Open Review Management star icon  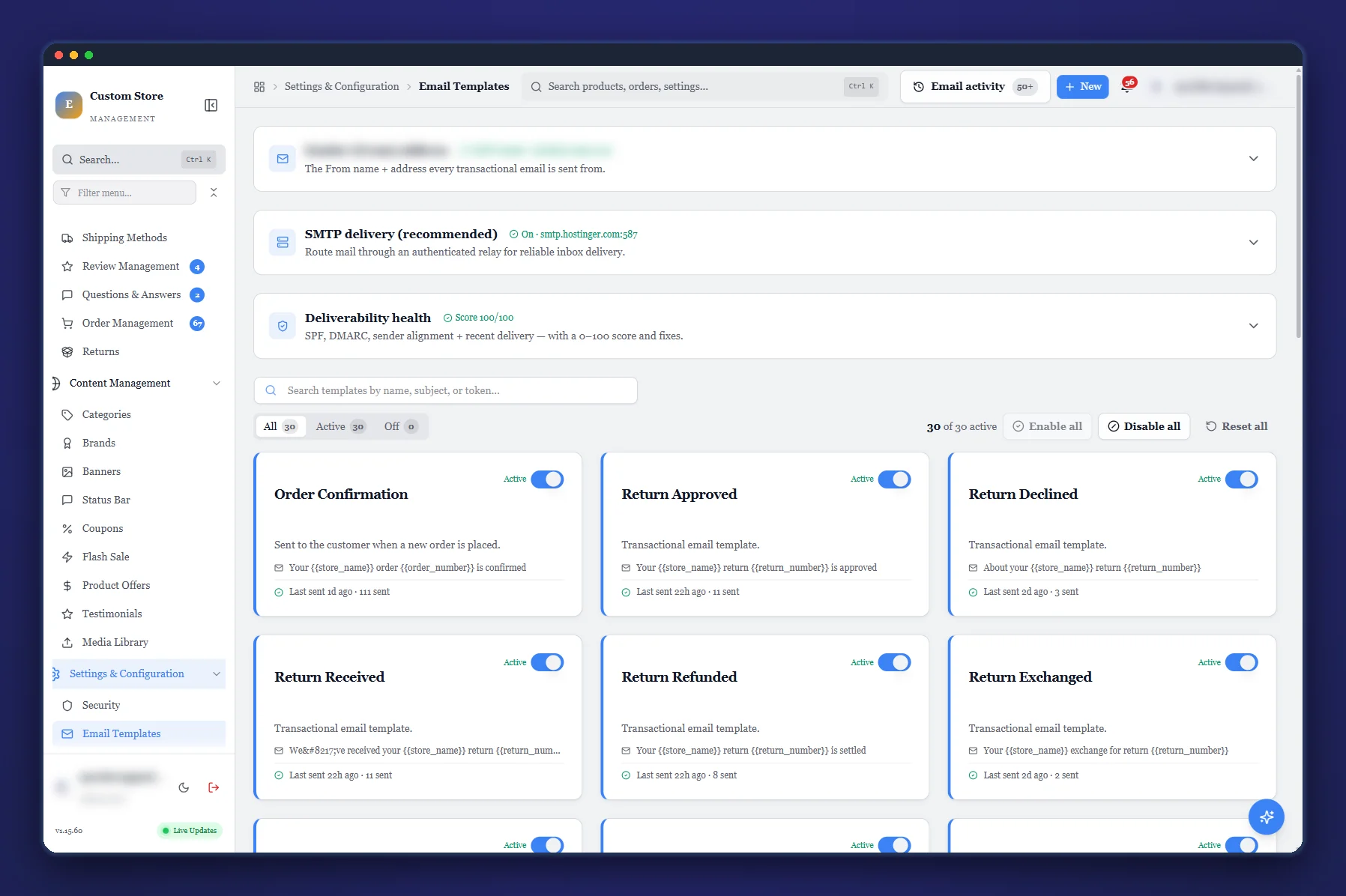[x=67, y=267]
